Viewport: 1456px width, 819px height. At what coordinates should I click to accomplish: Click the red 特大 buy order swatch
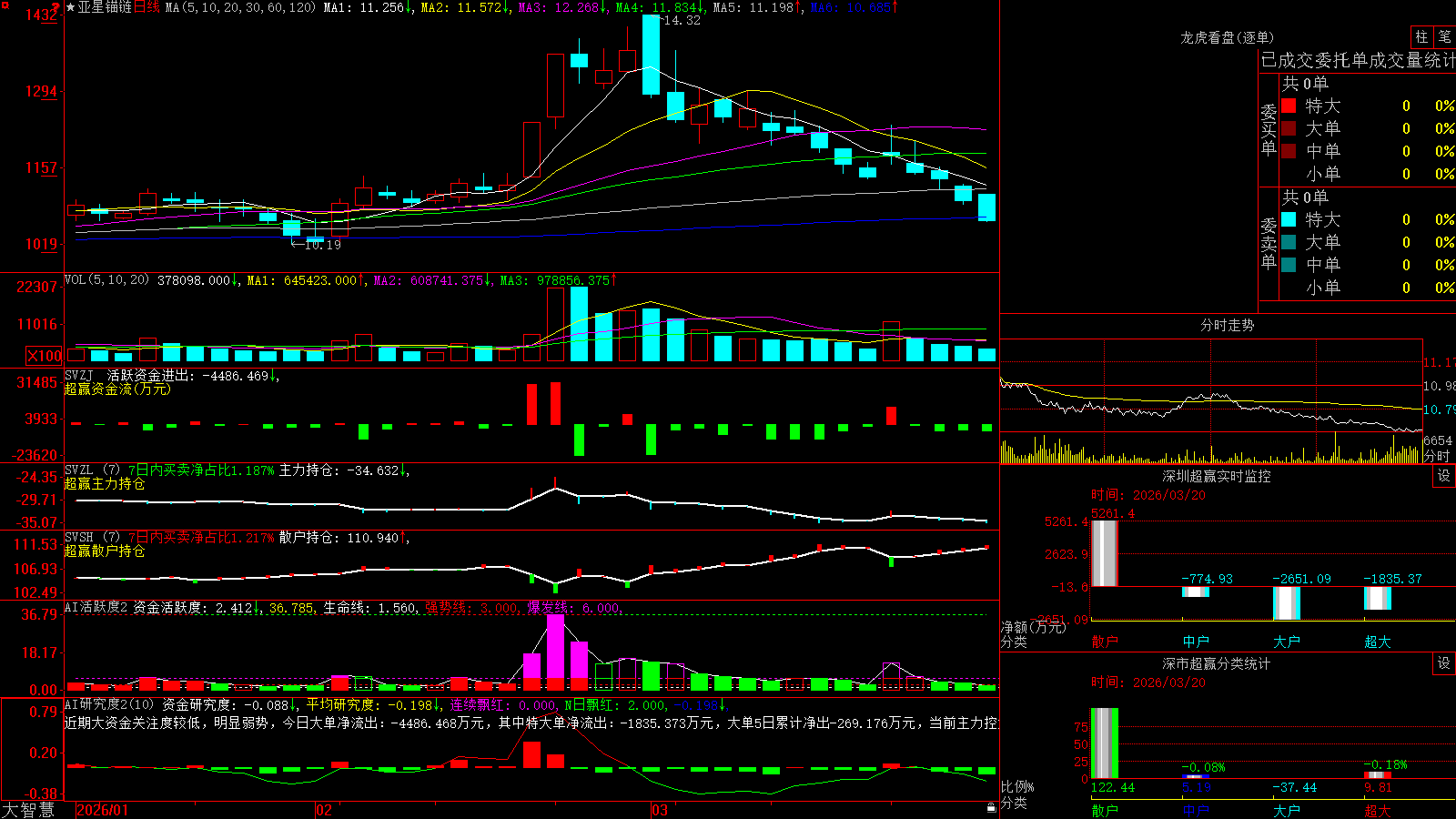click(1289, 106)
